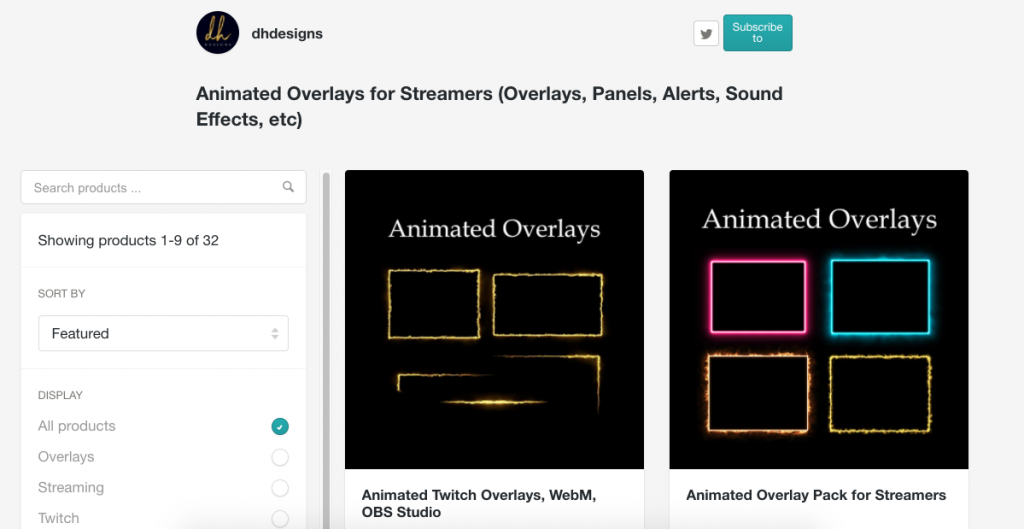Viewport: 1024px width, 529px height.
Task: Open the Featured sort-by dropdown
Action: [163, 333]
